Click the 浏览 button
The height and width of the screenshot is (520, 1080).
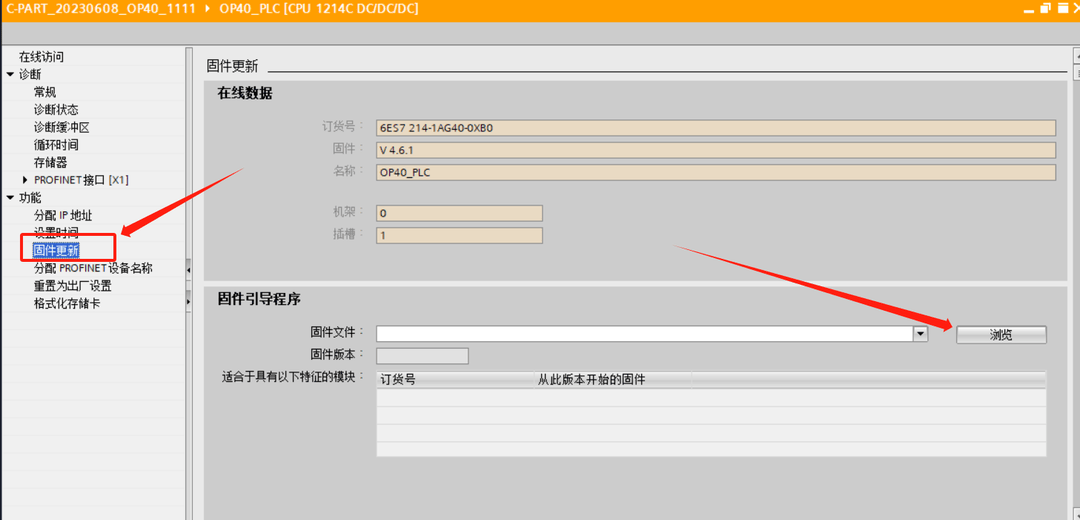point(1001,335)
